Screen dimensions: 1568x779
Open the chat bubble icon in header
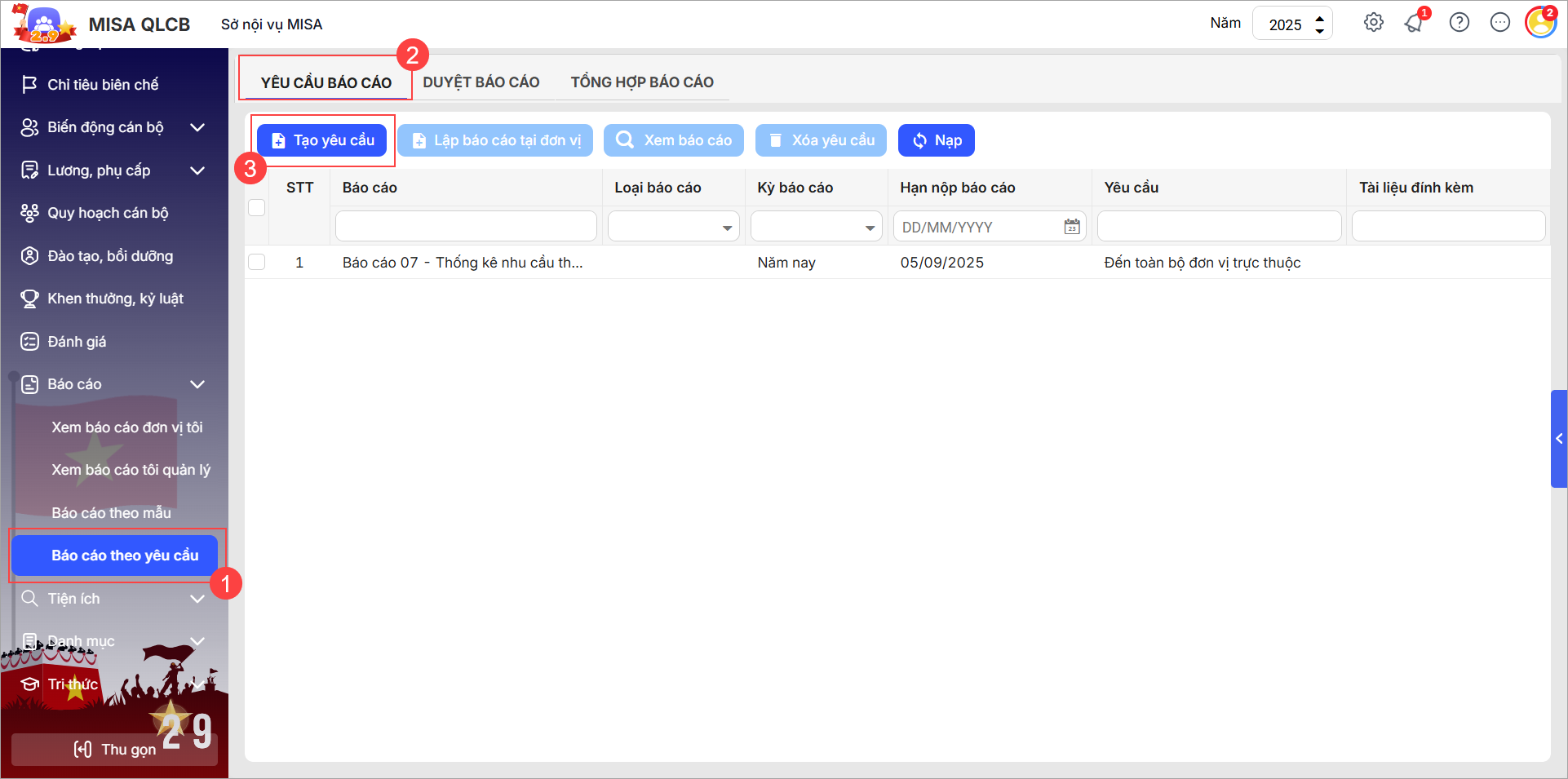1499,23
